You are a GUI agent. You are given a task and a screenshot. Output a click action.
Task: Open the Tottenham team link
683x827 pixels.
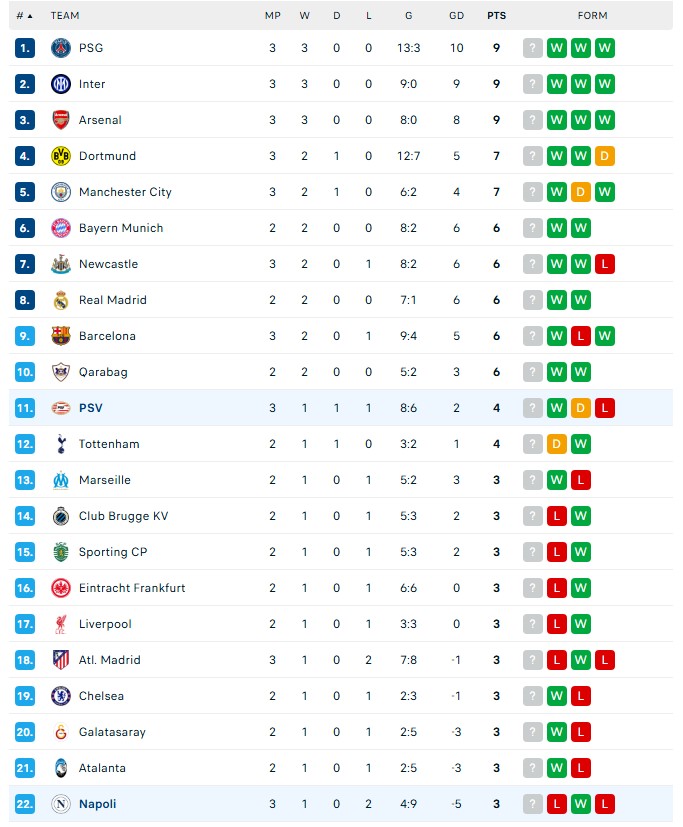click(x=109, y=444)
